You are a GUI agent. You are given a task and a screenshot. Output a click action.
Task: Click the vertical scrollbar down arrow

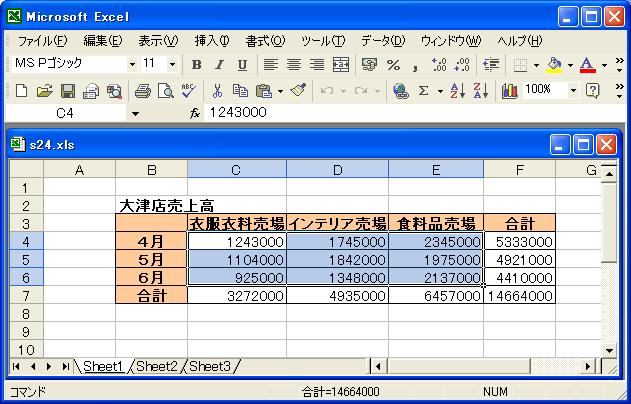pyautogui.click(x=609, y=350)
